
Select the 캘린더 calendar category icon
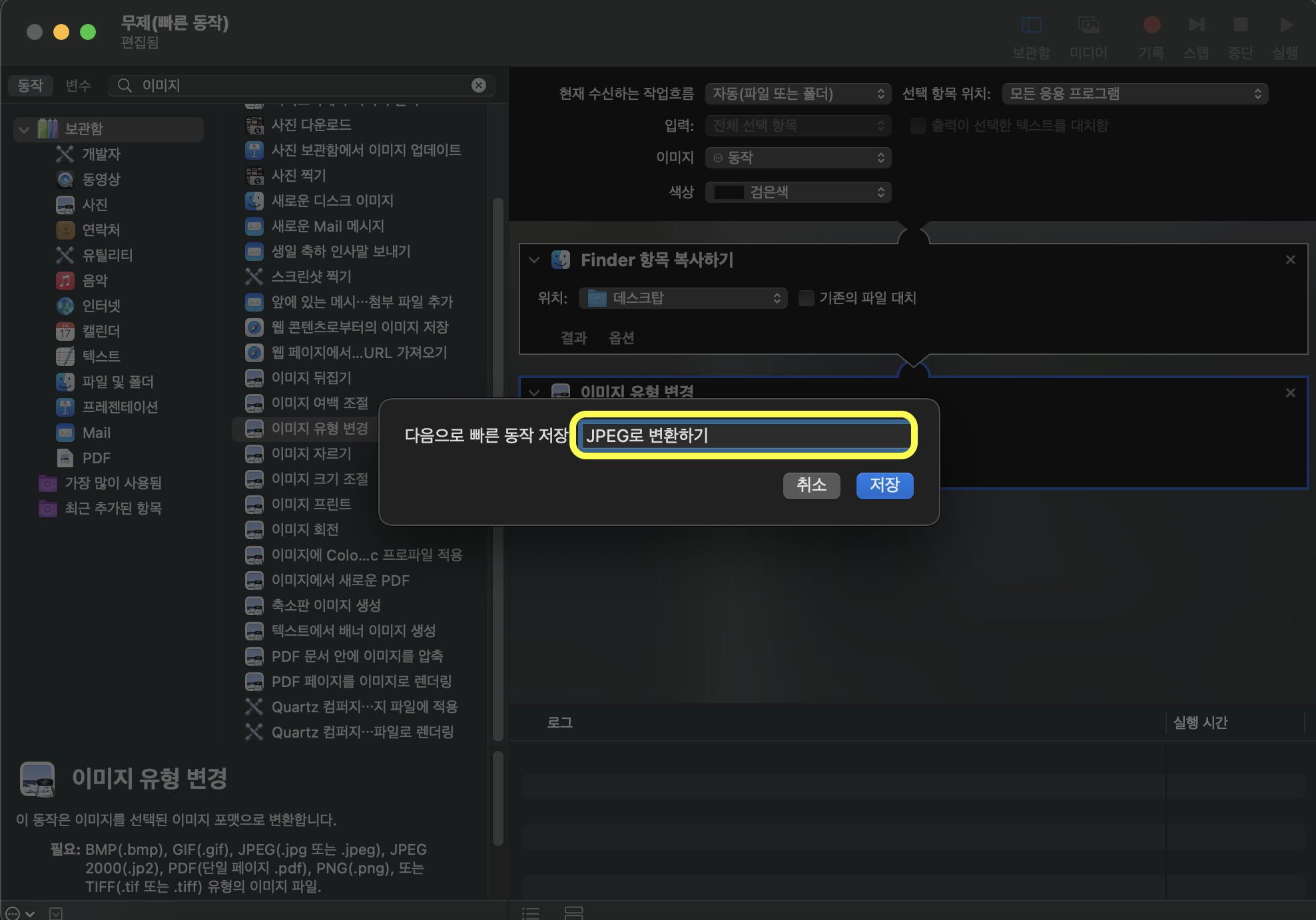65,331
